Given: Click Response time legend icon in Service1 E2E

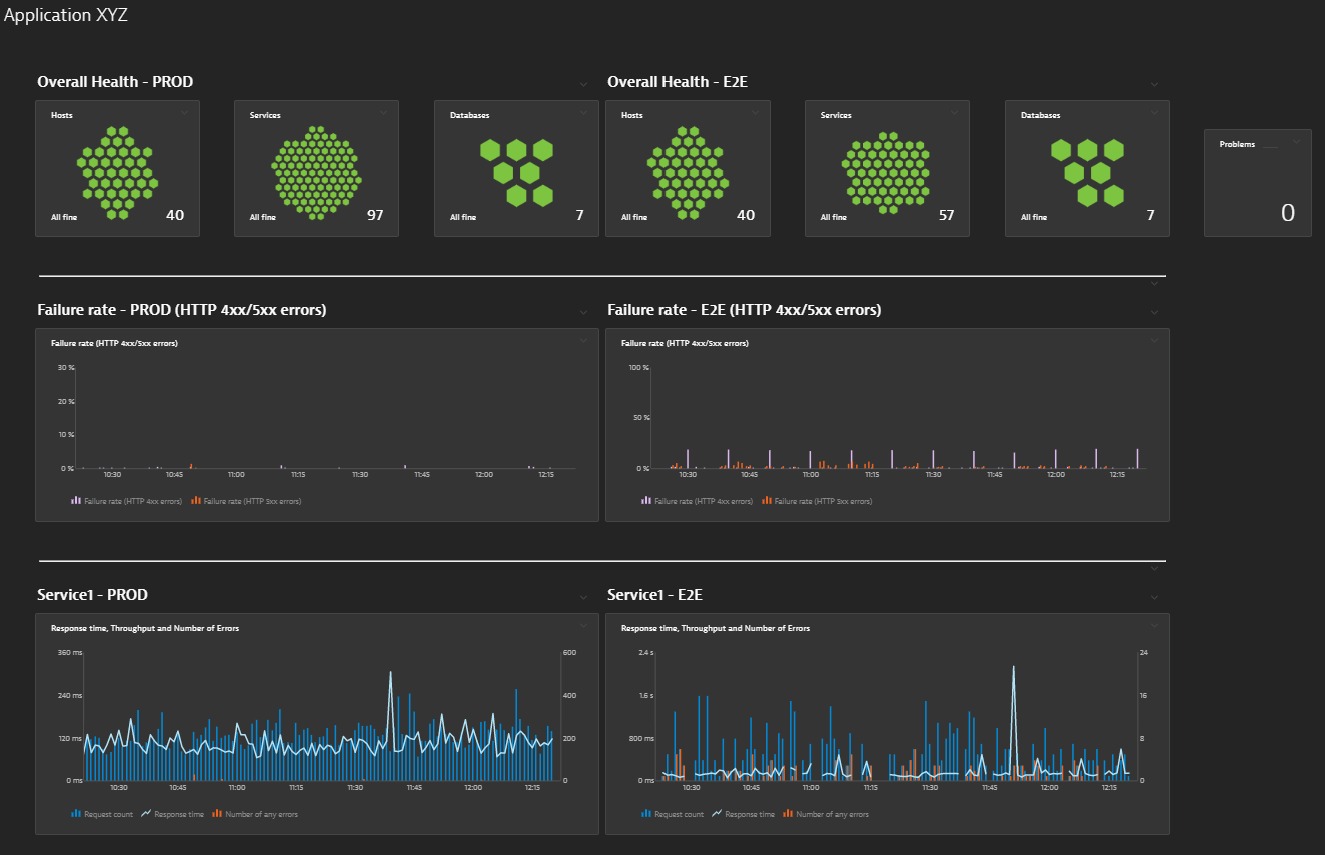Looking at the screenshot, I should (718, 814).
